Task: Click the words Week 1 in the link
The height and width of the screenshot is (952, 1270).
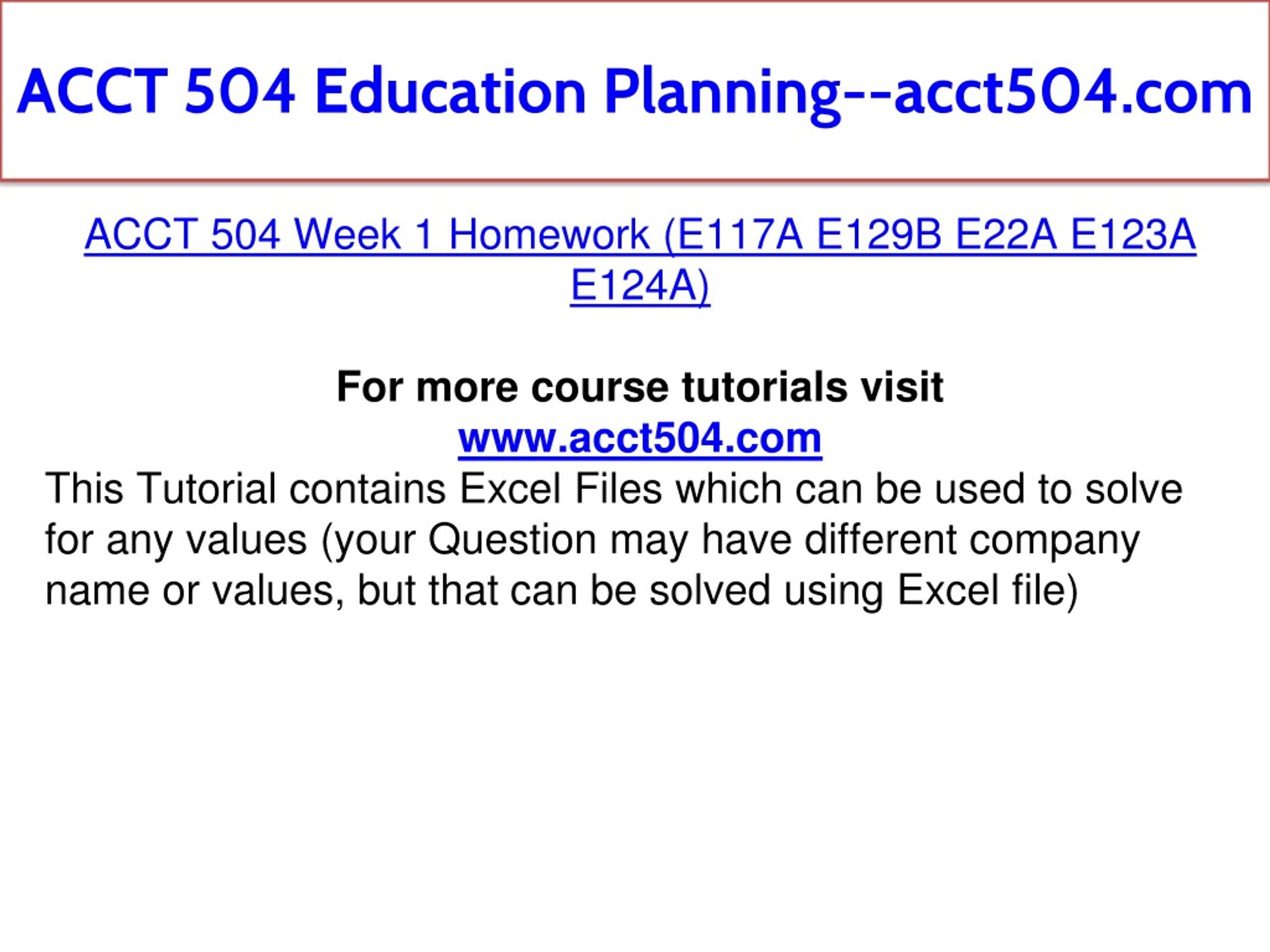Action: tap(363, 235)
